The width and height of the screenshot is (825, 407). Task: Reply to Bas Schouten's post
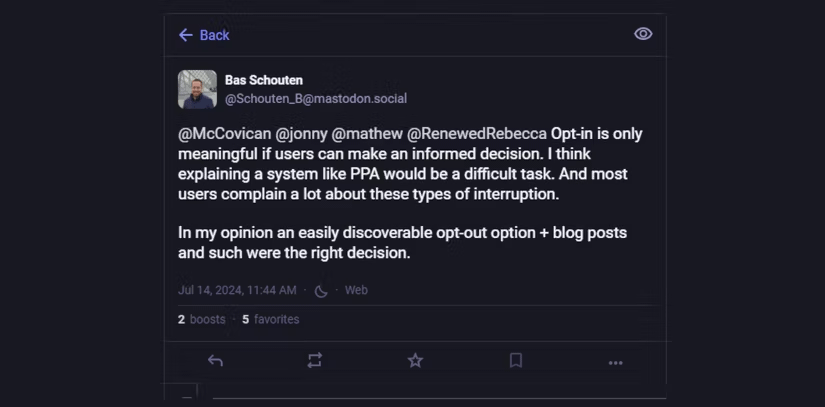point(215,361)
